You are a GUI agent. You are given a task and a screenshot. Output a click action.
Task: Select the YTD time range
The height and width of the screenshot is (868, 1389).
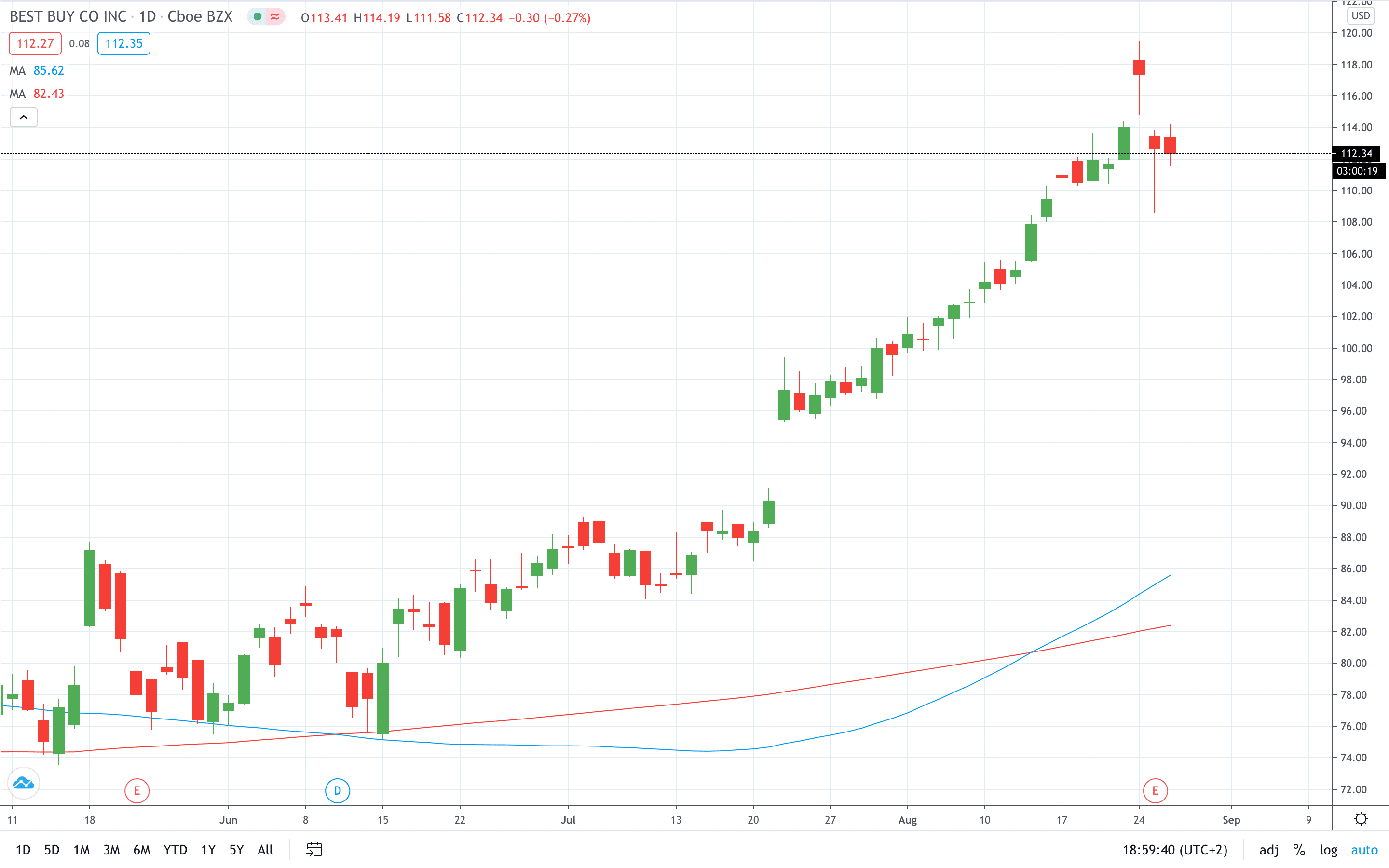pos(175,850)
